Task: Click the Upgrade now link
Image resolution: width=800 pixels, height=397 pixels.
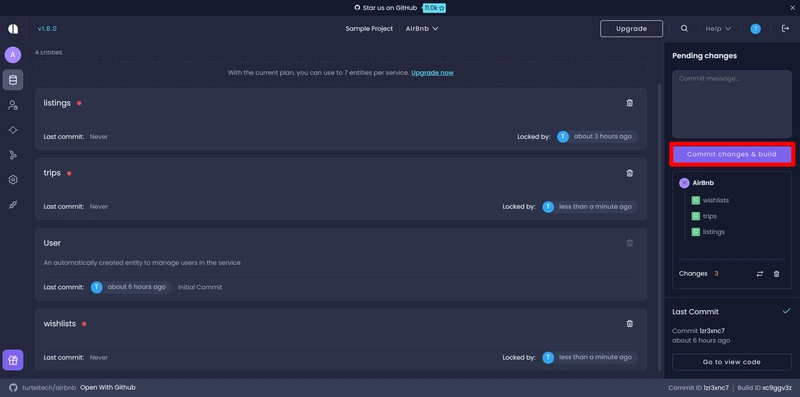Action: [x=432, y=72]
